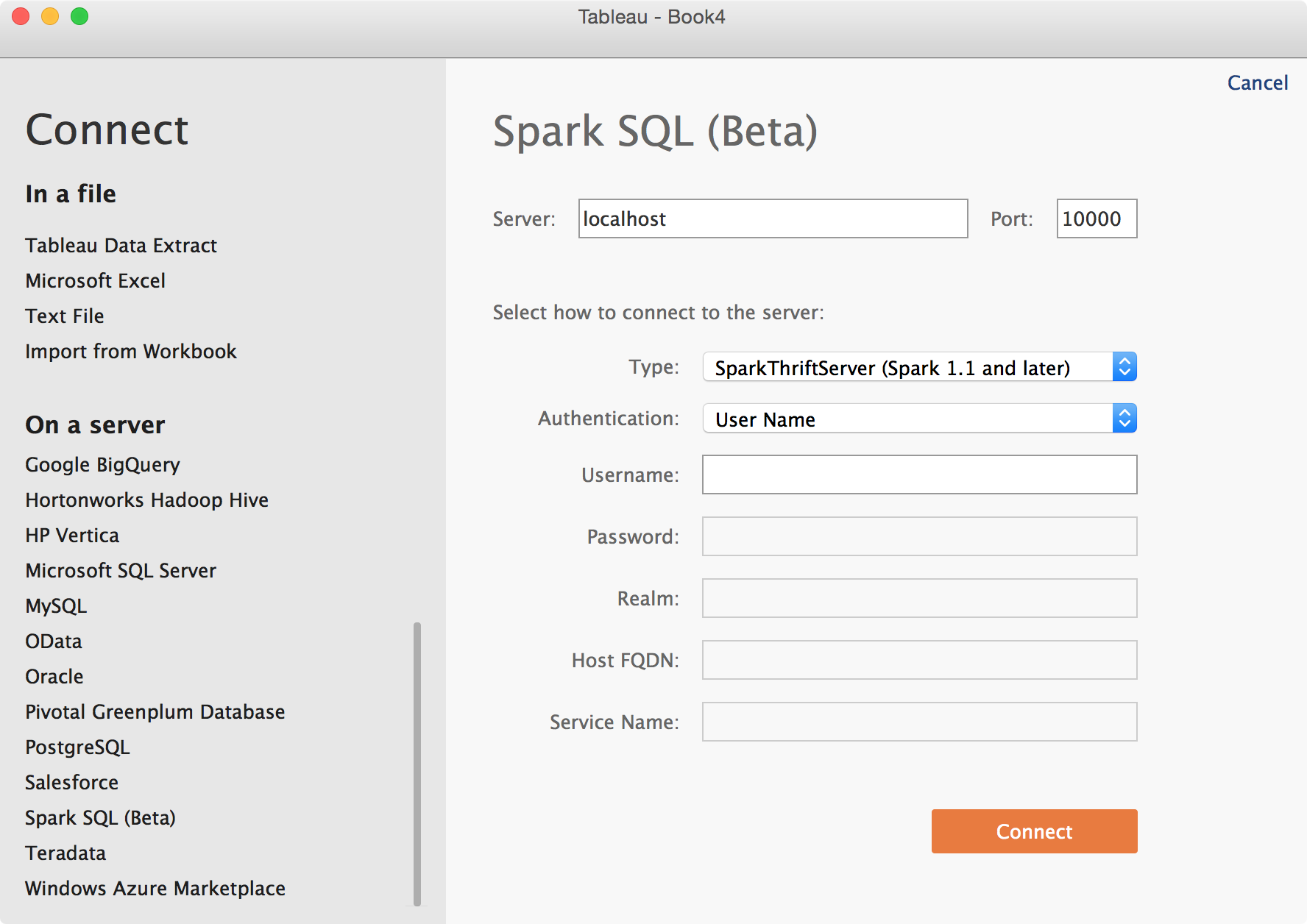The width and height of the screenshot is (1307, 924).
Task: Select Text File connection option
Action: coord(65,316)
